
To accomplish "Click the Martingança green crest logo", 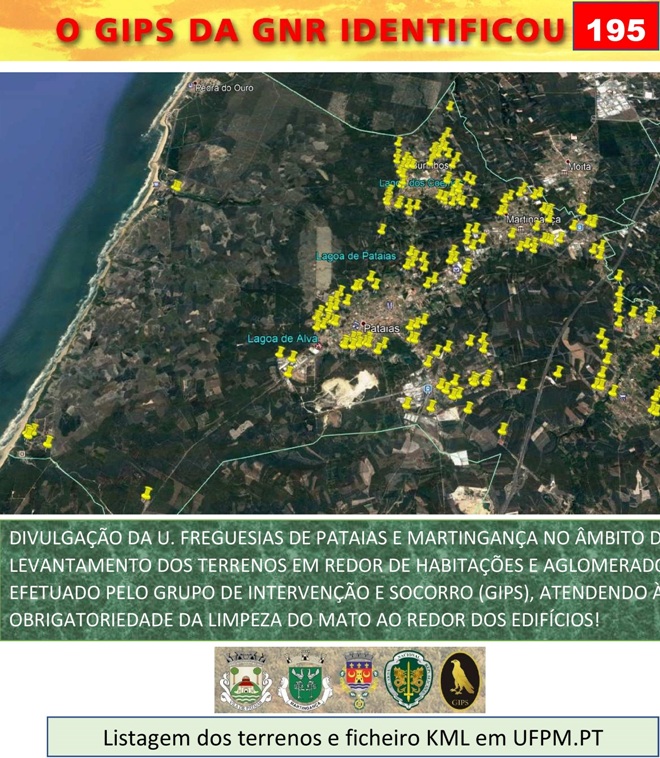I will 303,680.
